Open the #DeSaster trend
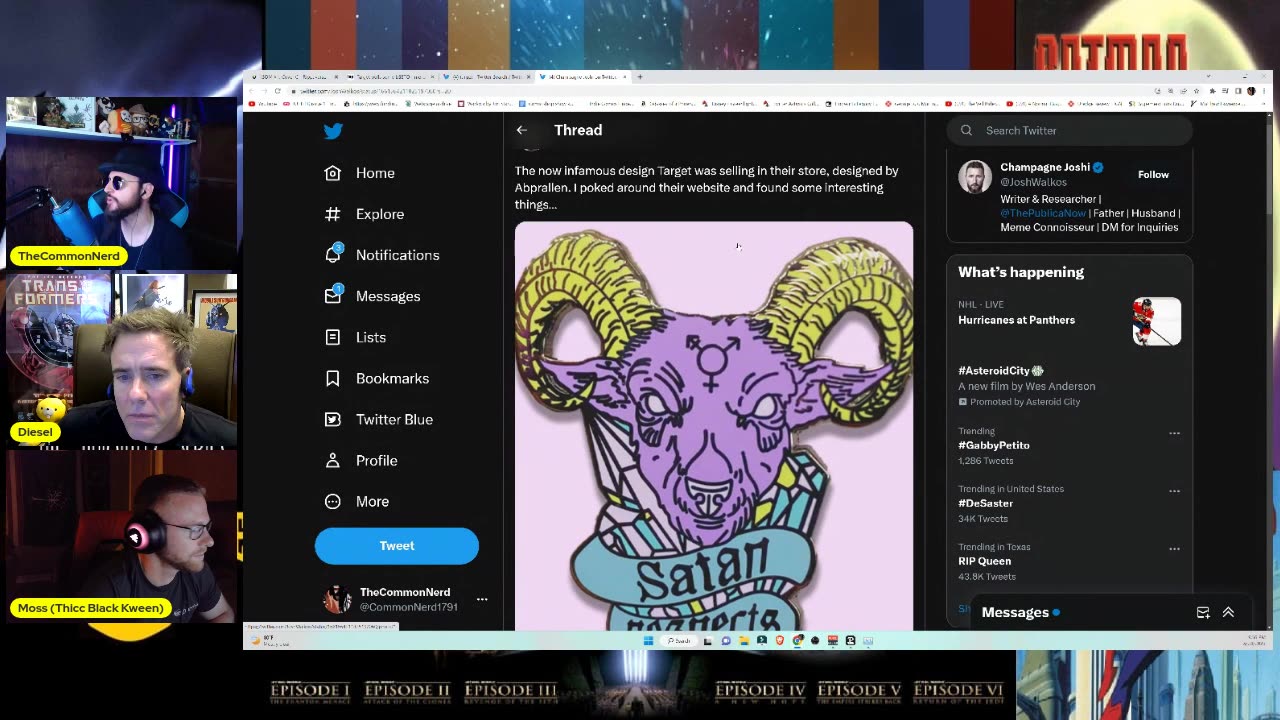Screen dimensions: 1280x720 pyautogui.click(x=986, y=503)
